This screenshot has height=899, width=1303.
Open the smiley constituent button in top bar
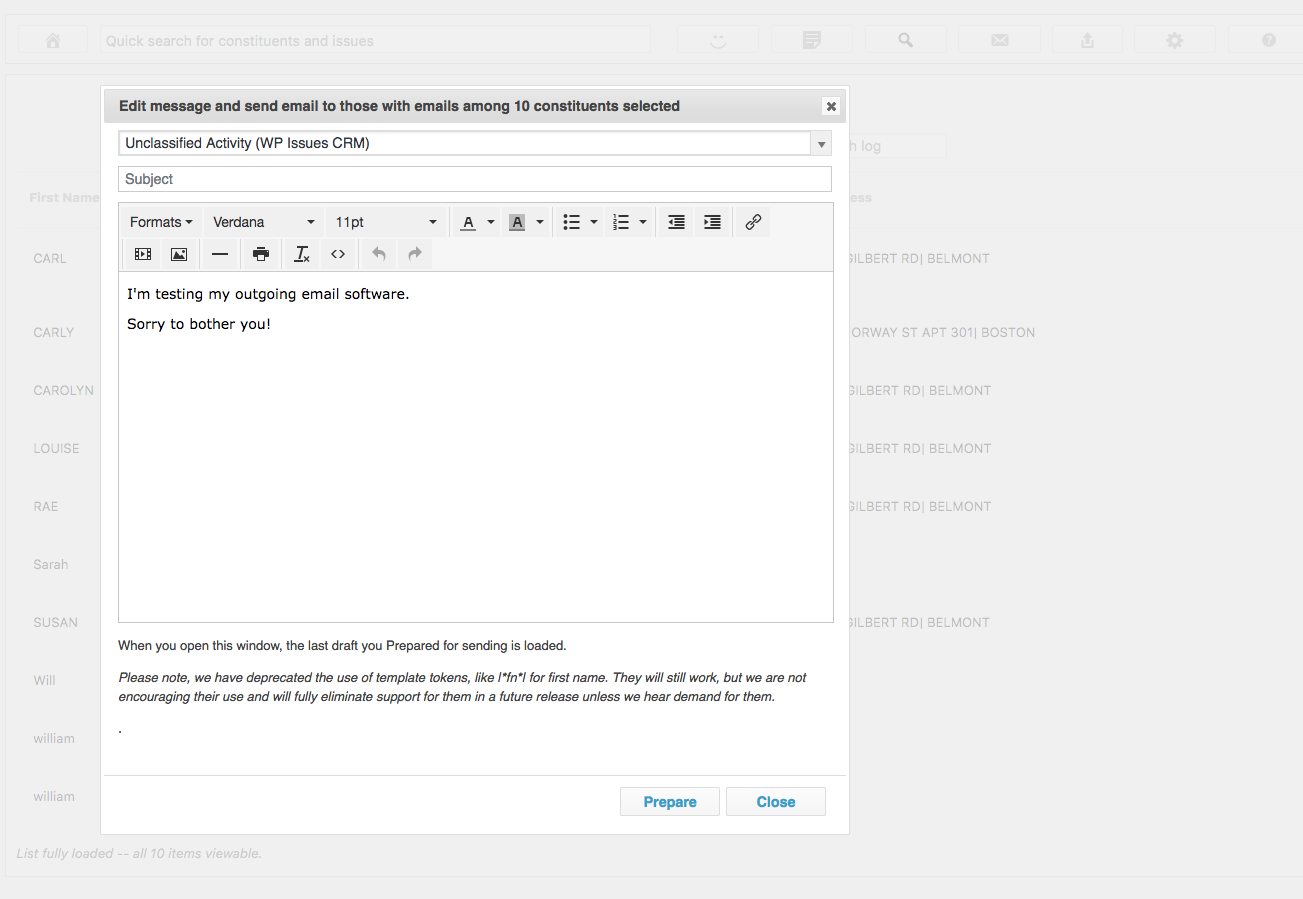point(718,41)
